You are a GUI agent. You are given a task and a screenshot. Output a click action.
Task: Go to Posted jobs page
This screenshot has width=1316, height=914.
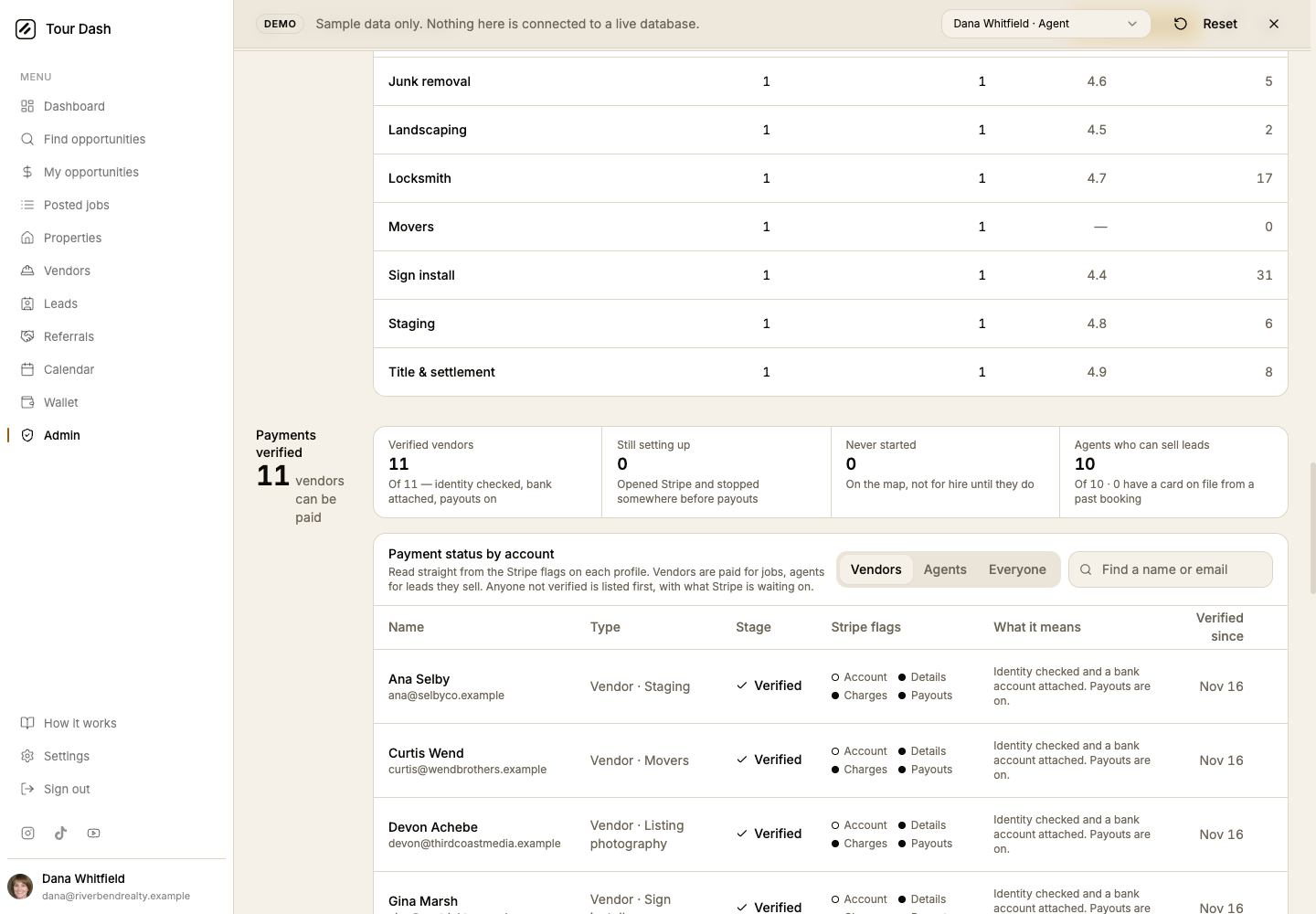point(77,205)
